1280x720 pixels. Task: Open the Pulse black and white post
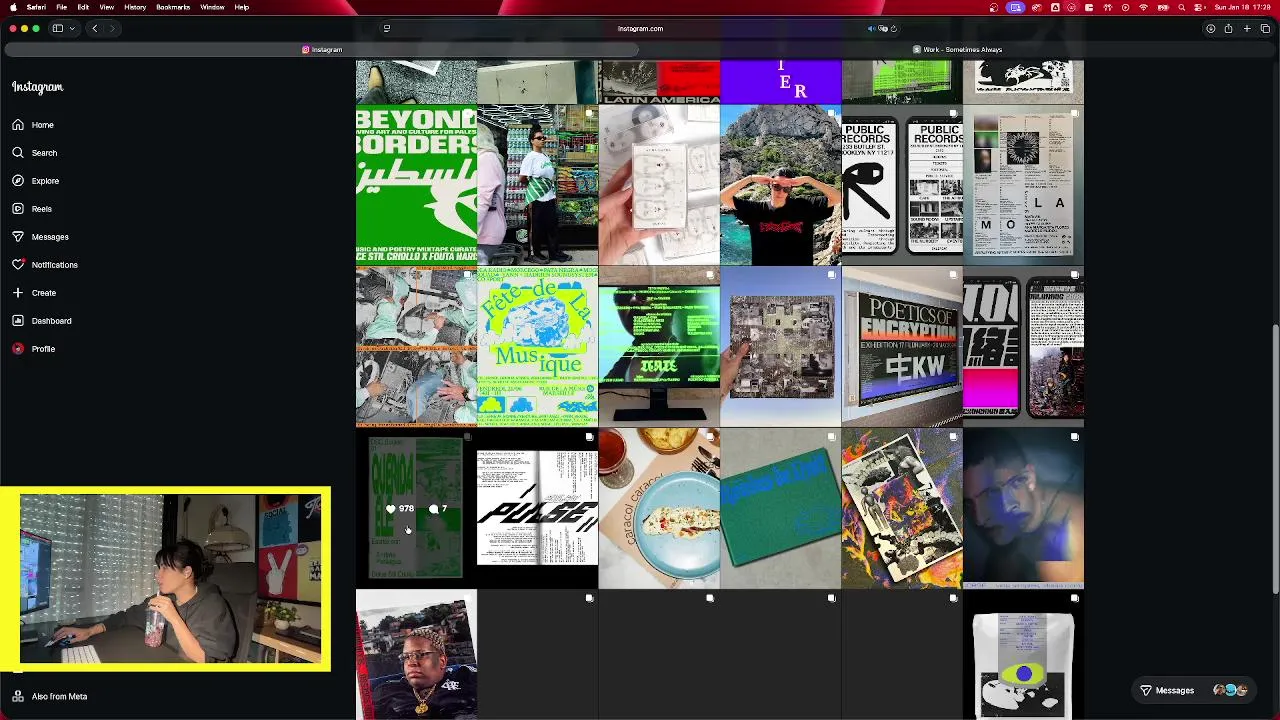pos(538,509)
